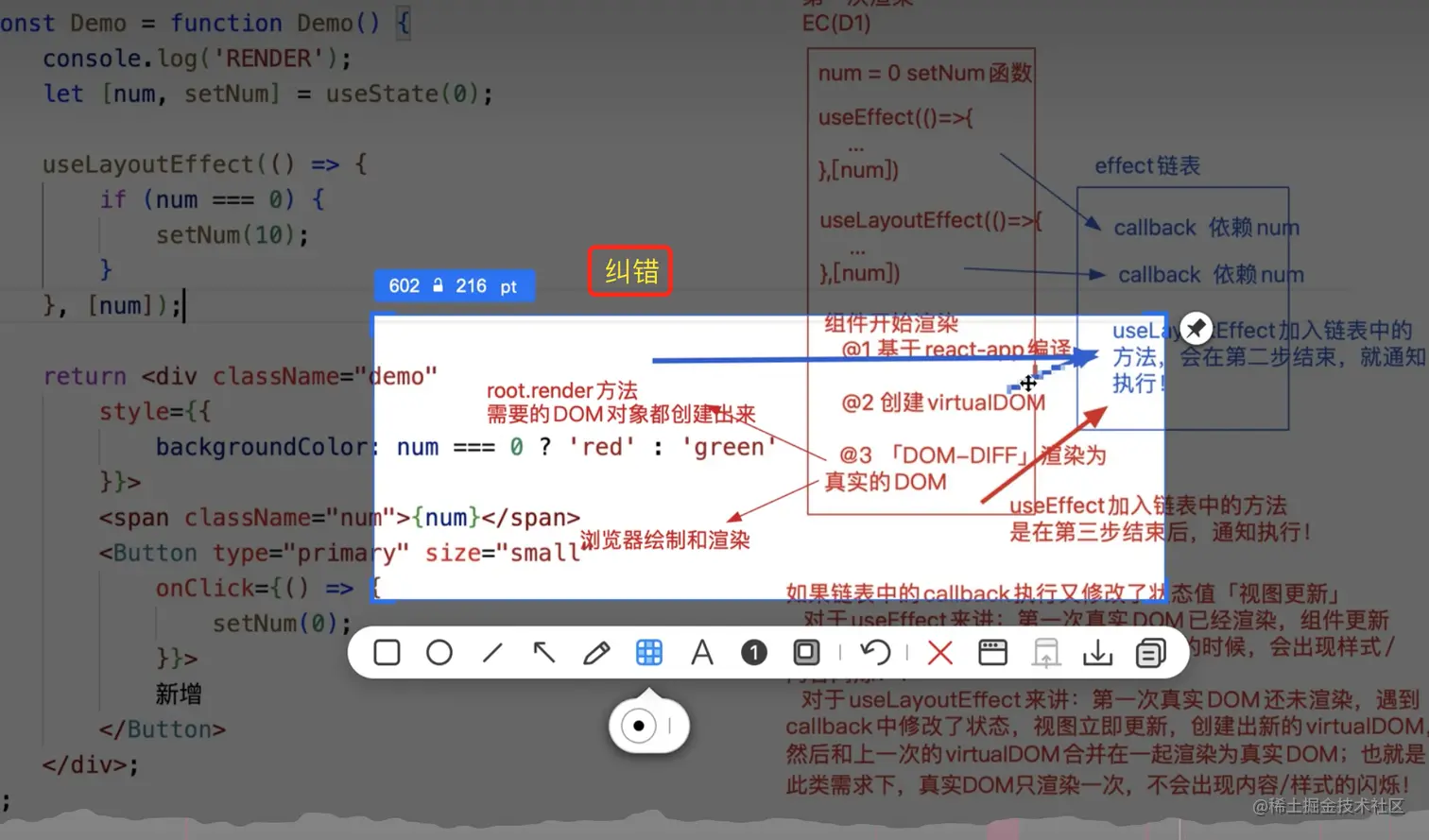This screenshot has width=1429, height=840.
Task: Copy the screenshot to the clipboard
Action: pyautogui.click(x=1150, y=653)
